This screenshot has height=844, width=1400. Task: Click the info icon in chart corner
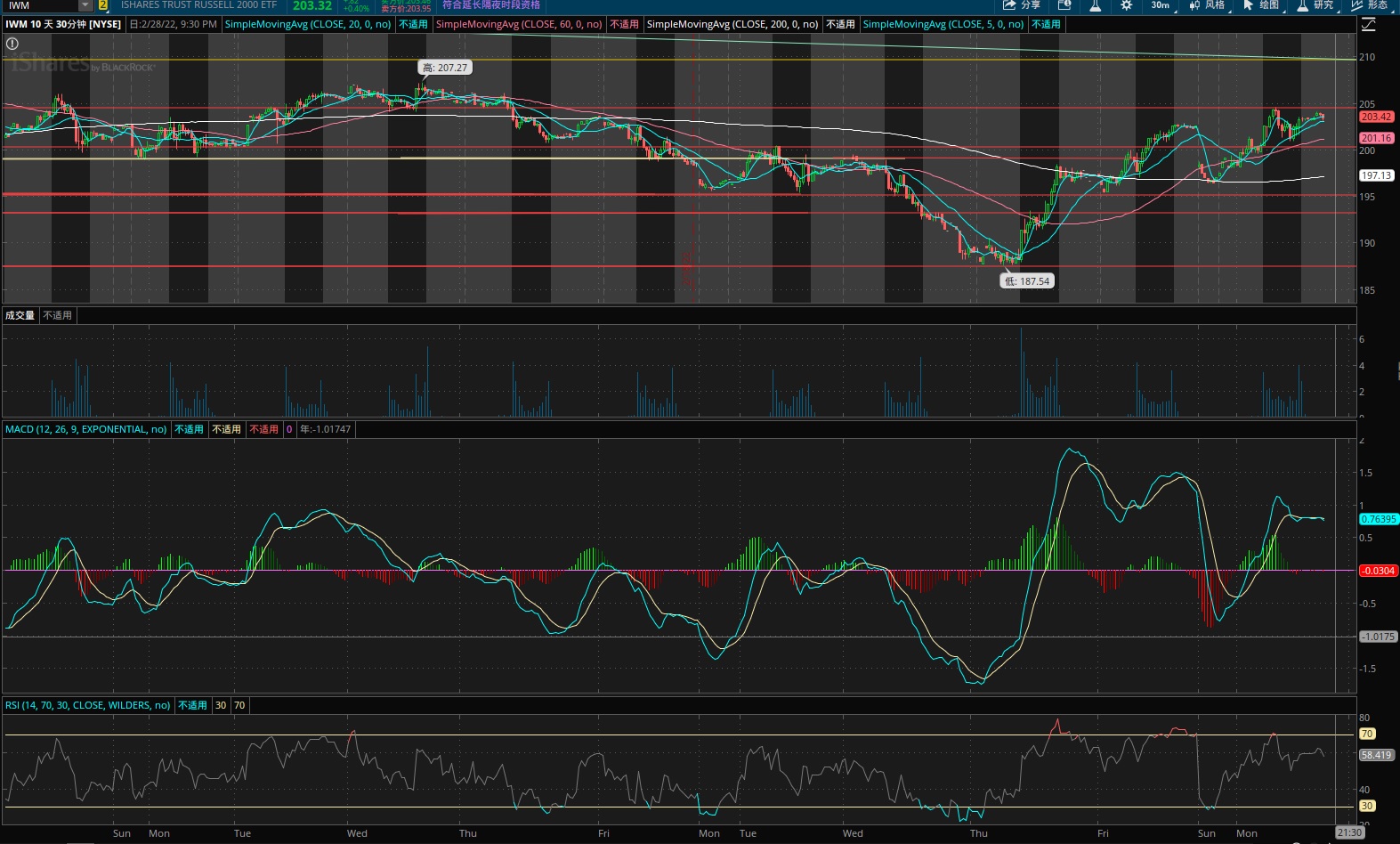pyautogui.click(x=12, y=44)
